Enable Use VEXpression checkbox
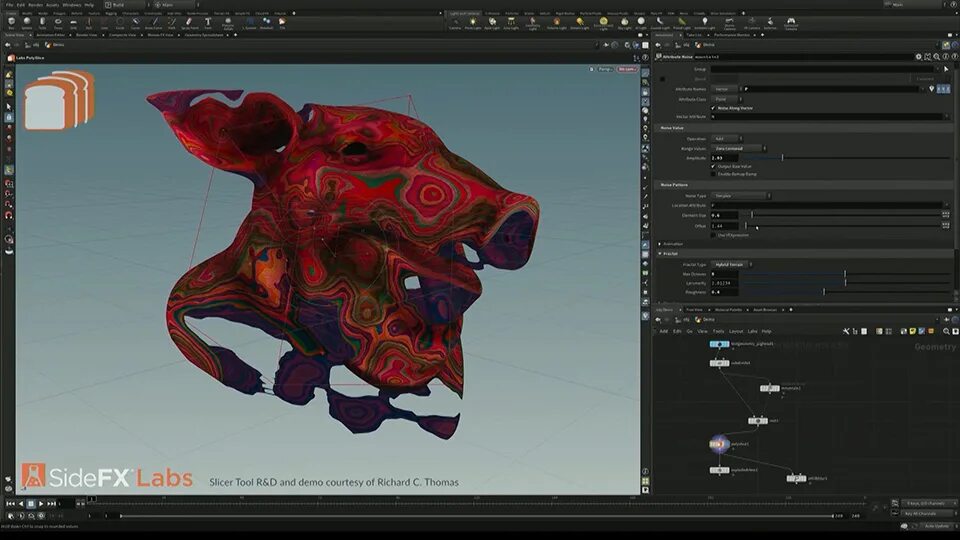Viewport: 960px width, 540px height. point(713,235)
